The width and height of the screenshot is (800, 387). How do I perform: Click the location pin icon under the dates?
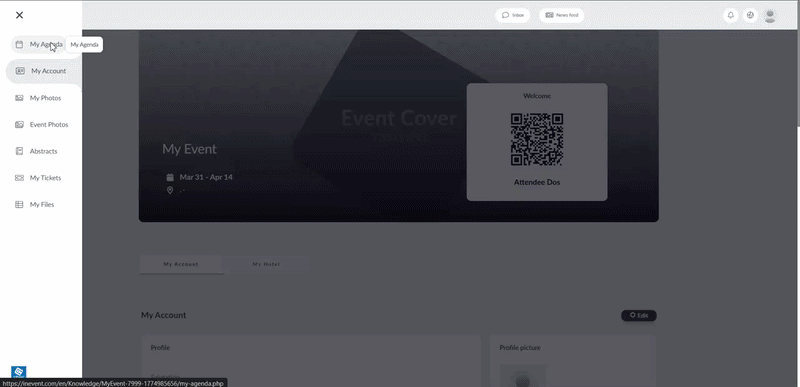(170, 190)
